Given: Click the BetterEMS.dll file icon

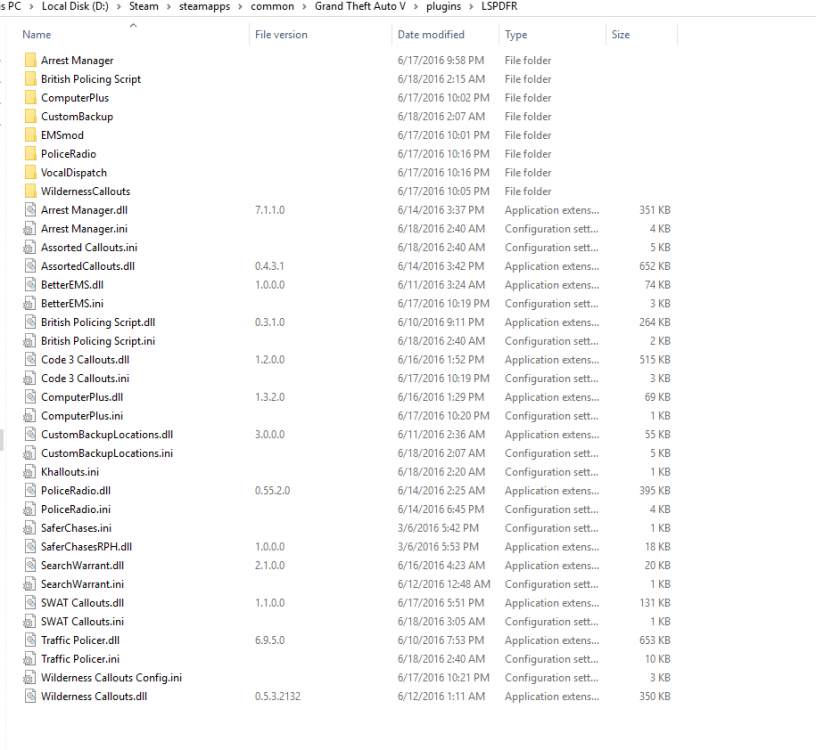Looking at the screenshot, I should point(31,285).
